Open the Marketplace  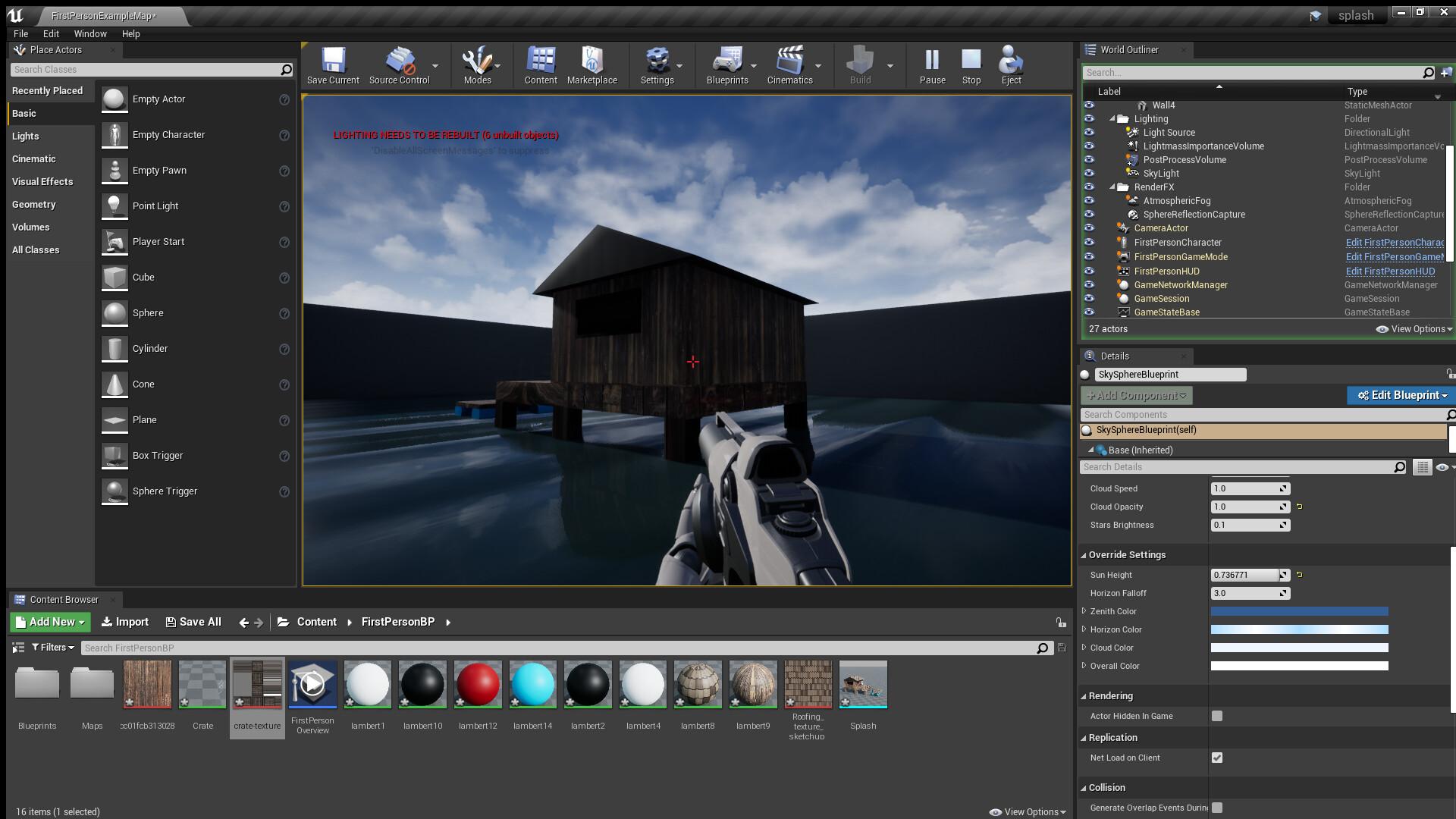tap(592, 61)
